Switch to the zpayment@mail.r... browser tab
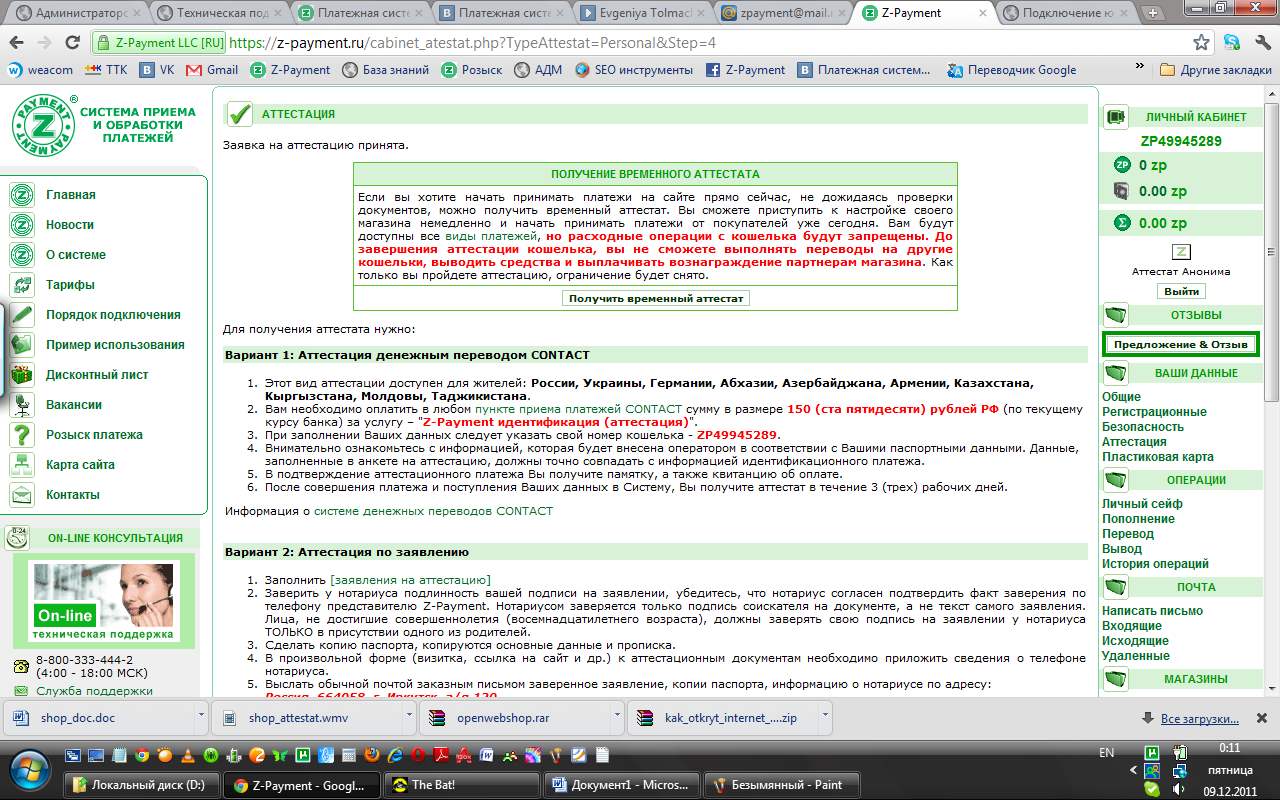The width and height of the screenshot is (1280, 800). 785,14
